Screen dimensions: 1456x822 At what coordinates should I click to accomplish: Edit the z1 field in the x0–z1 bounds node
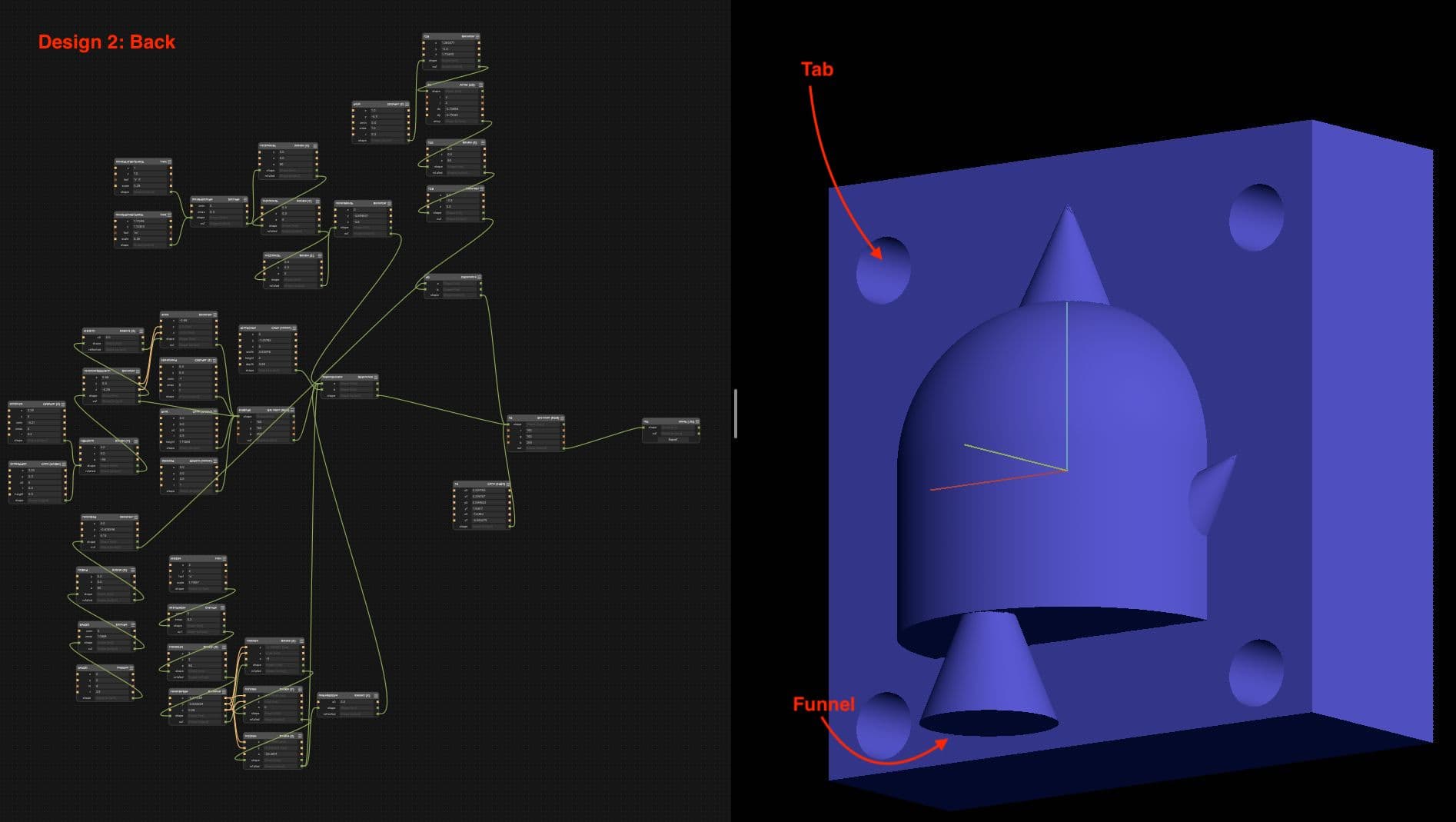pyautogui.click(x=489, y=521)
